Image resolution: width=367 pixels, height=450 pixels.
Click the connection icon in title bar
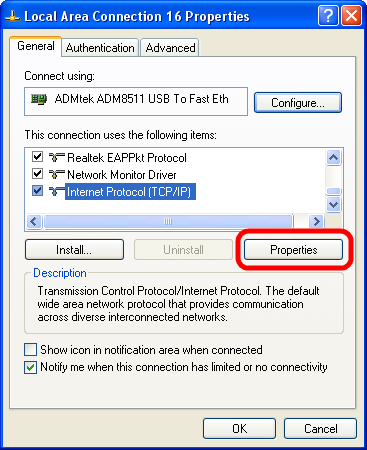[12, 16]
